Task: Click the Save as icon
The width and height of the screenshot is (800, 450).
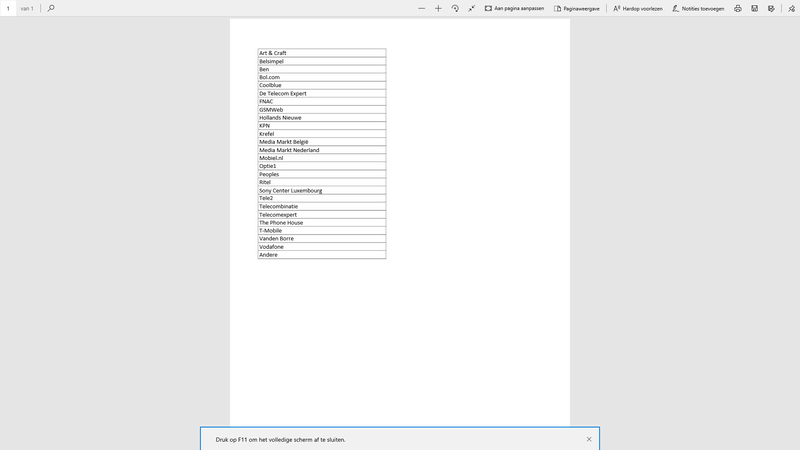Action: click(x=771, y=8)
